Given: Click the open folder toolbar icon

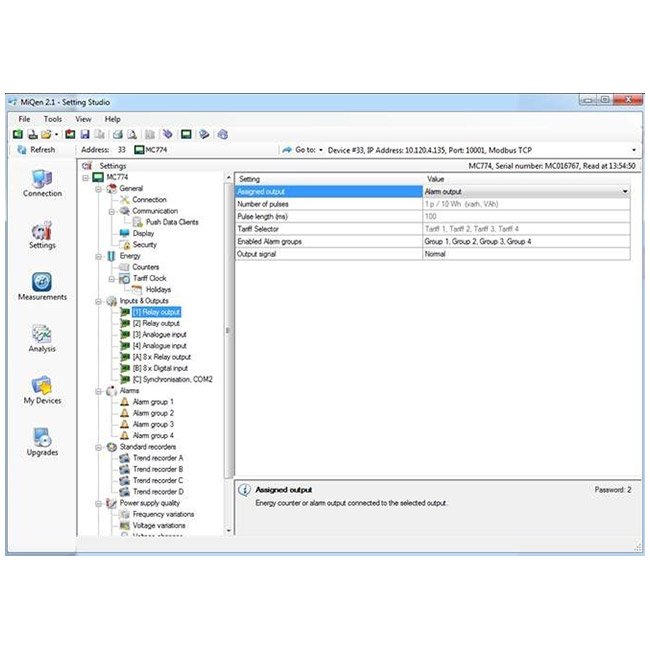Looking at the screenshot, I should pyautogui.click(x=46, y=134).
